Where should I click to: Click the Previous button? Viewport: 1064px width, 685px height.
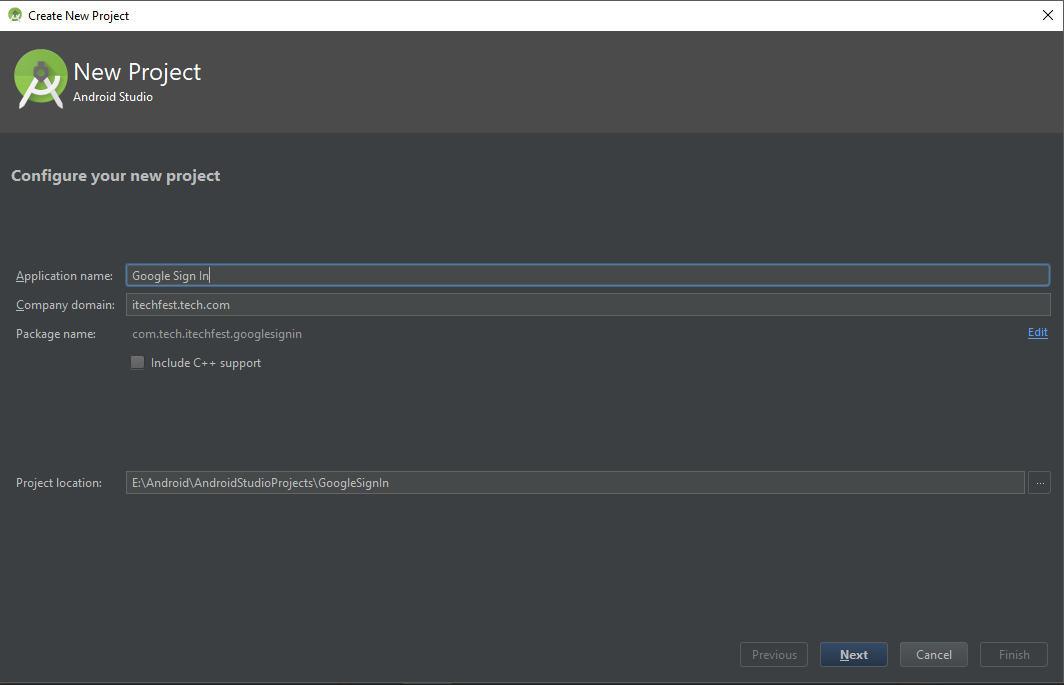coord(773,654)
